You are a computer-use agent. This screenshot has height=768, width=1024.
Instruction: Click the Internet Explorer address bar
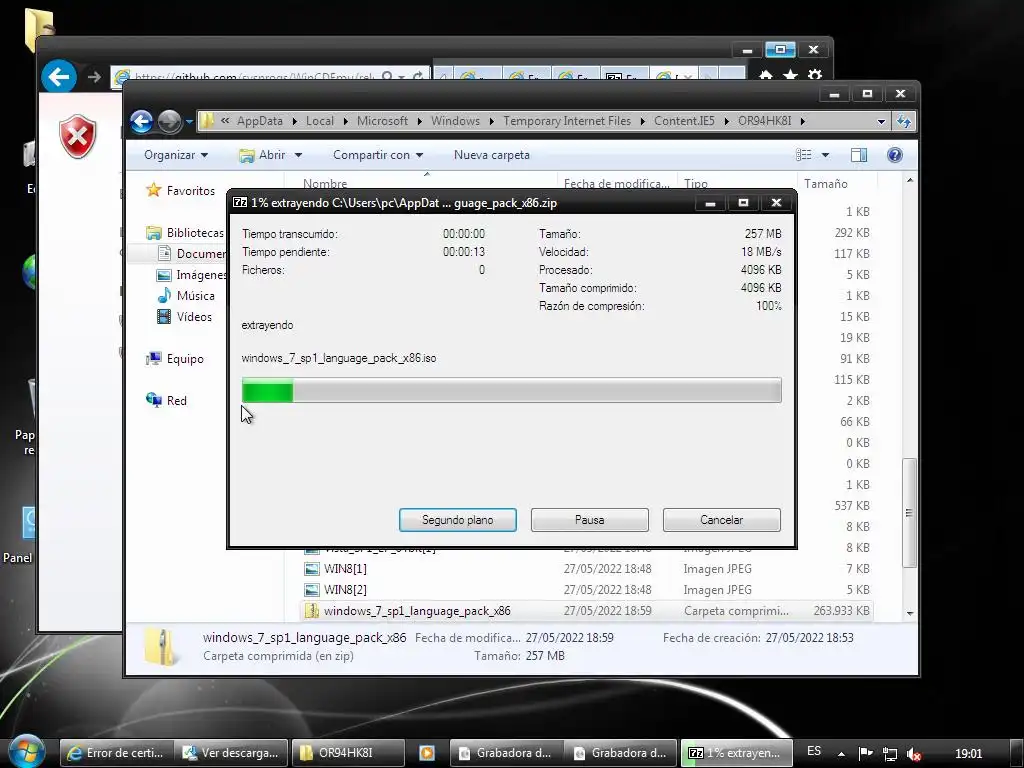pyautogui.click(x=253, y=77)
